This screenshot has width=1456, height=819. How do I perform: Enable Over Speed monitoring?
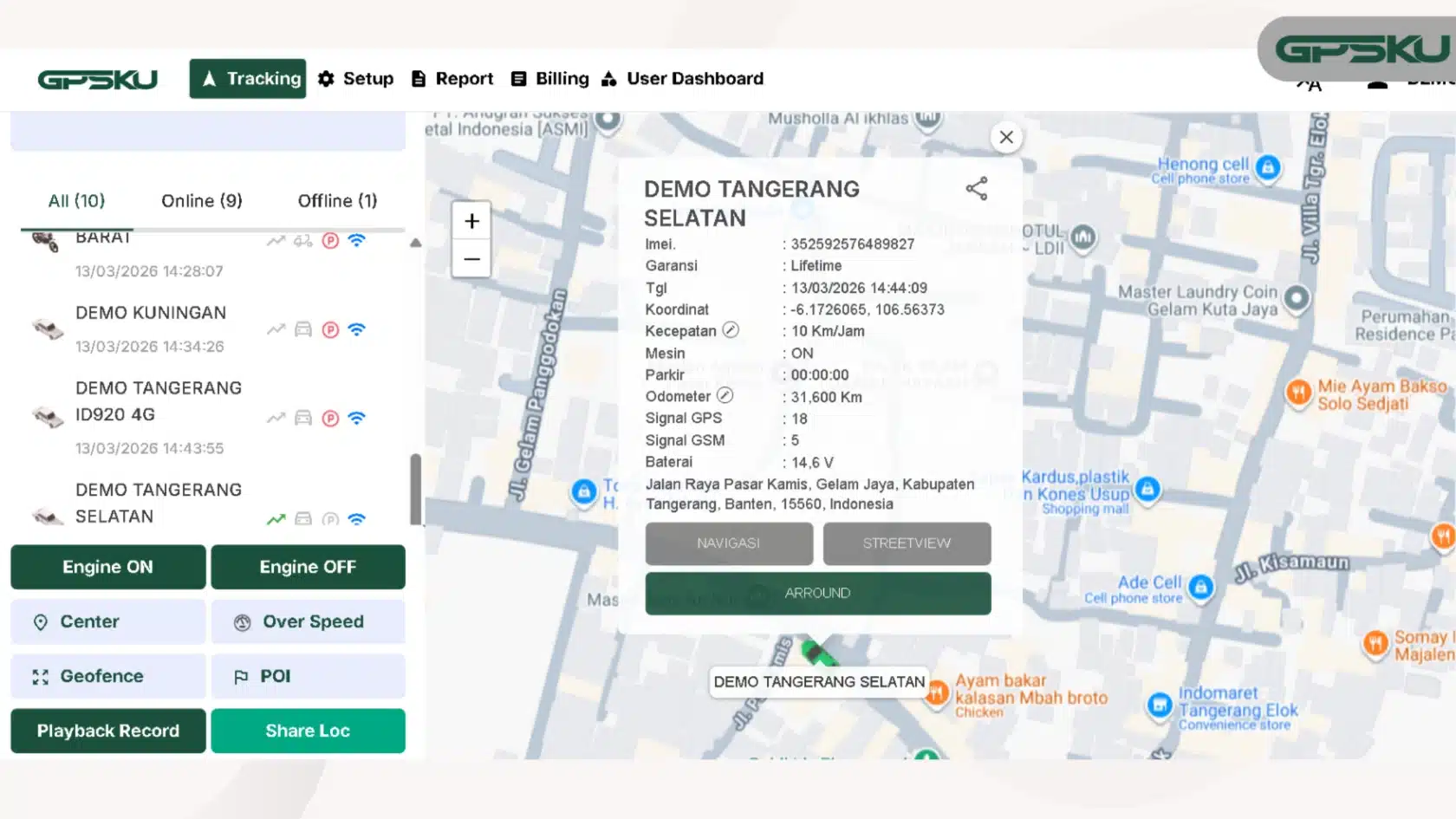point(308,621)
